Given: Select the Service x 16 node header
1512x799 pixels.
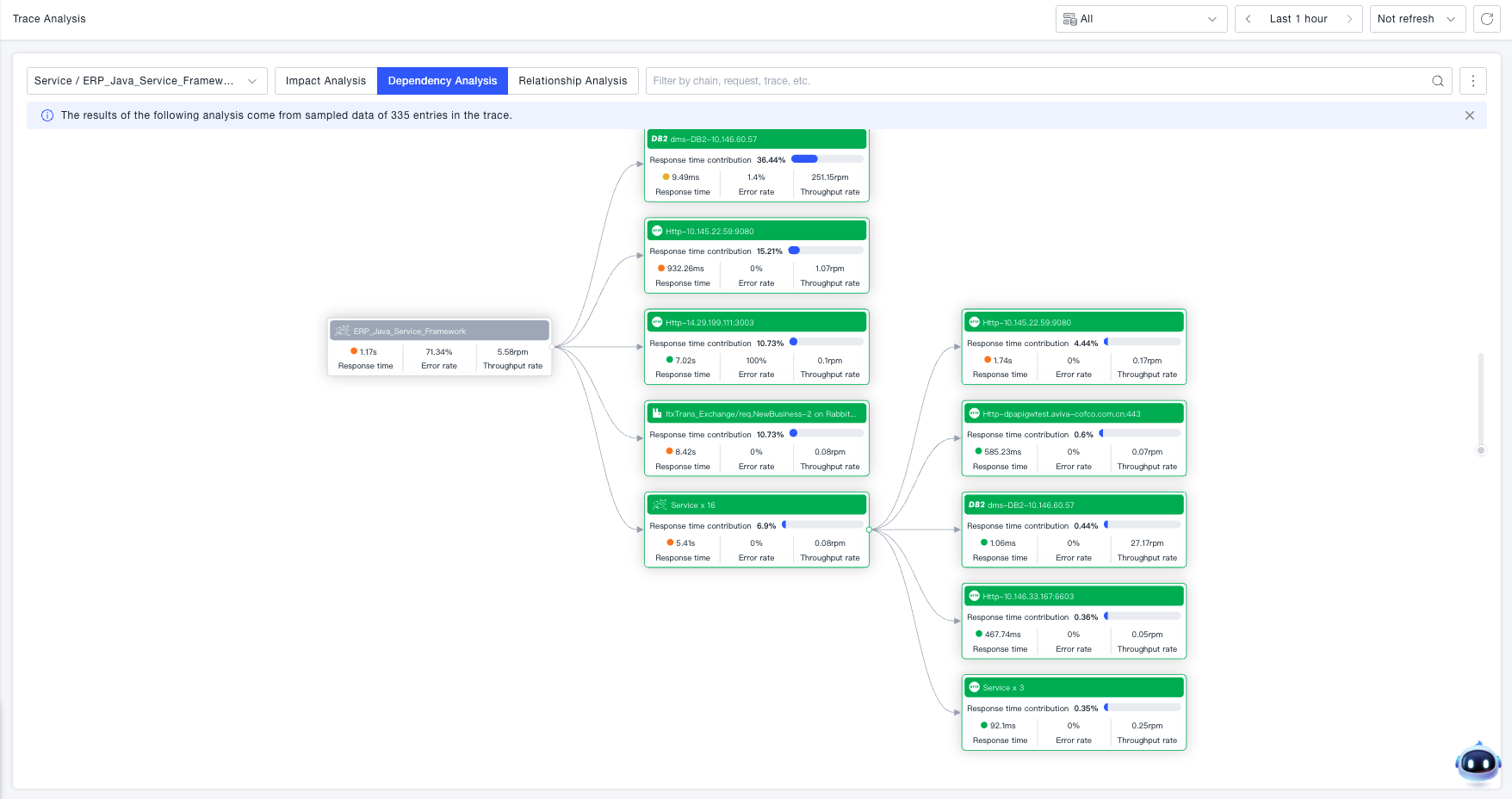Looking at the screenshot, I should [x=756, y=505].
